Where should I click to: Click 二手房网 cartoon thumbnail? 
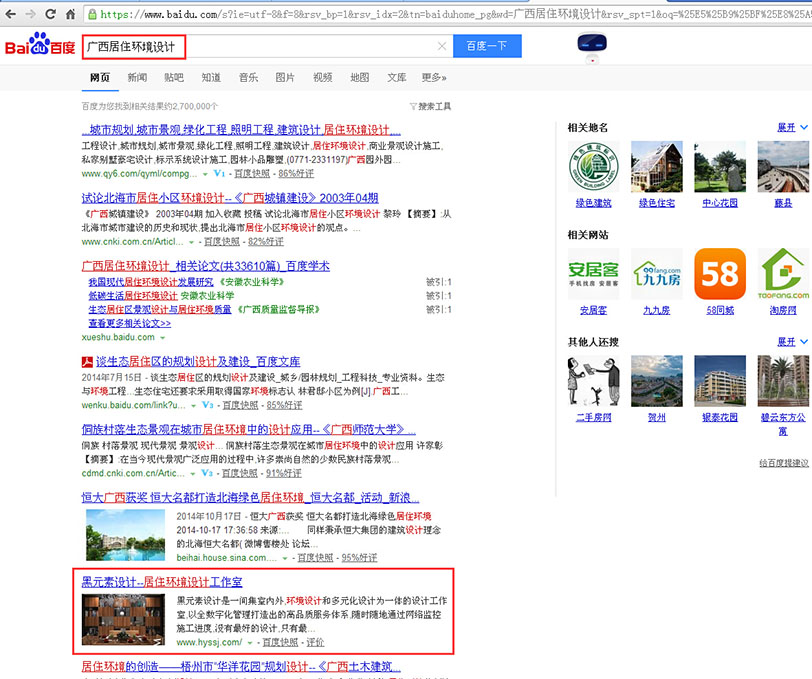pyautogui.click(x=593, y=381)
